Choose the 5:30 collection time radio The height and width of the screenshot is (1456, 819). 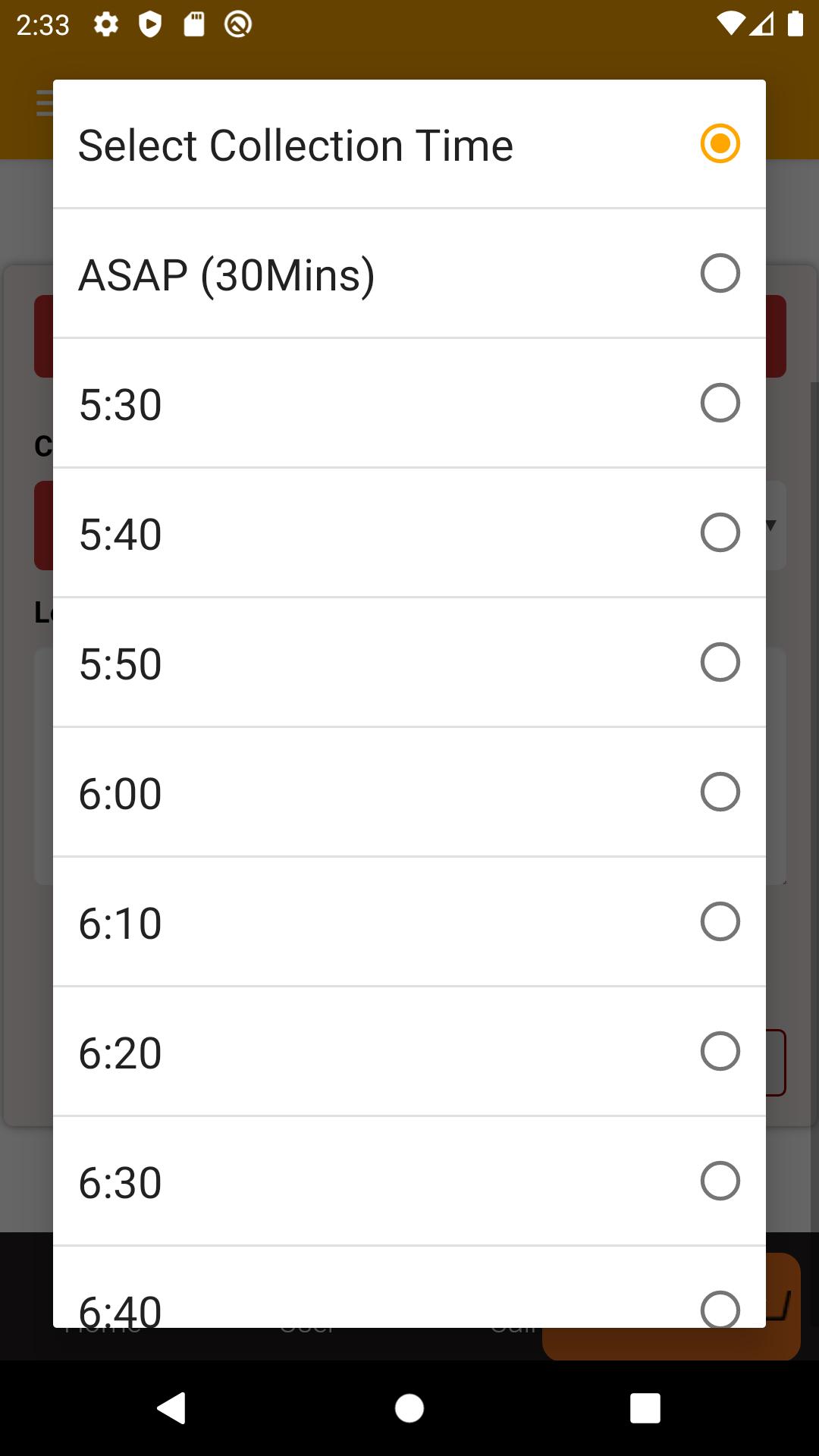point(720,403)
